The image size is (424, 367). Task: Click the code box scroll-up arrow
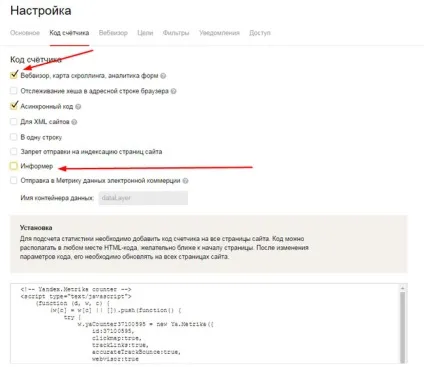(403, 288)
